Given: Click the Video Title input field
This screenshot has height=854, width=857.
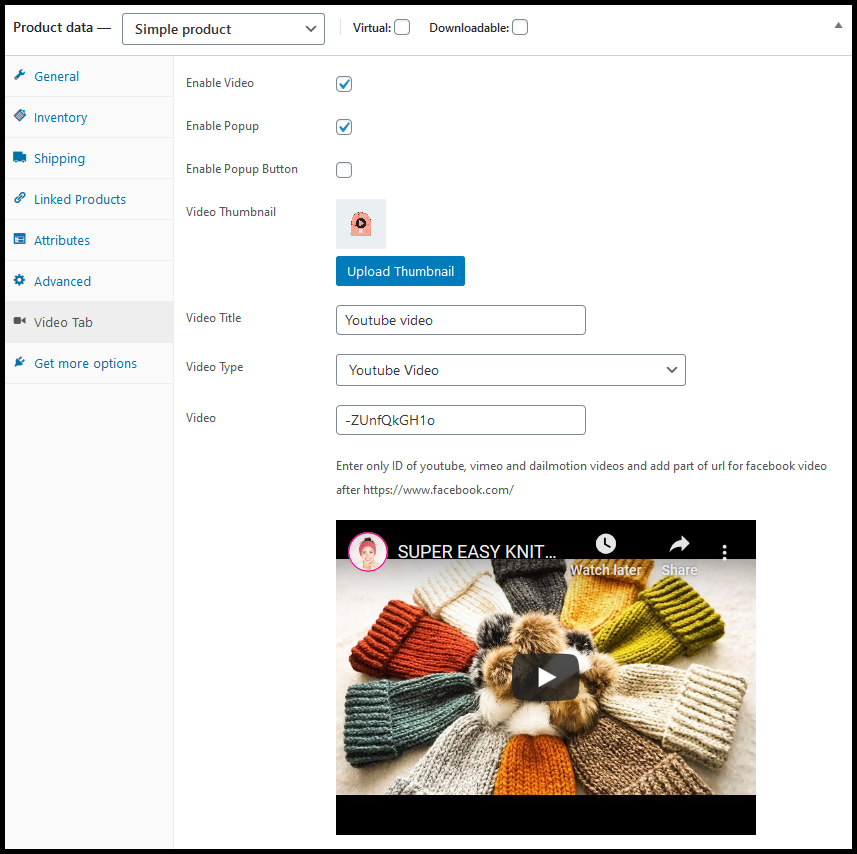Looking at the screenshot, I should [x=461, y=320].
